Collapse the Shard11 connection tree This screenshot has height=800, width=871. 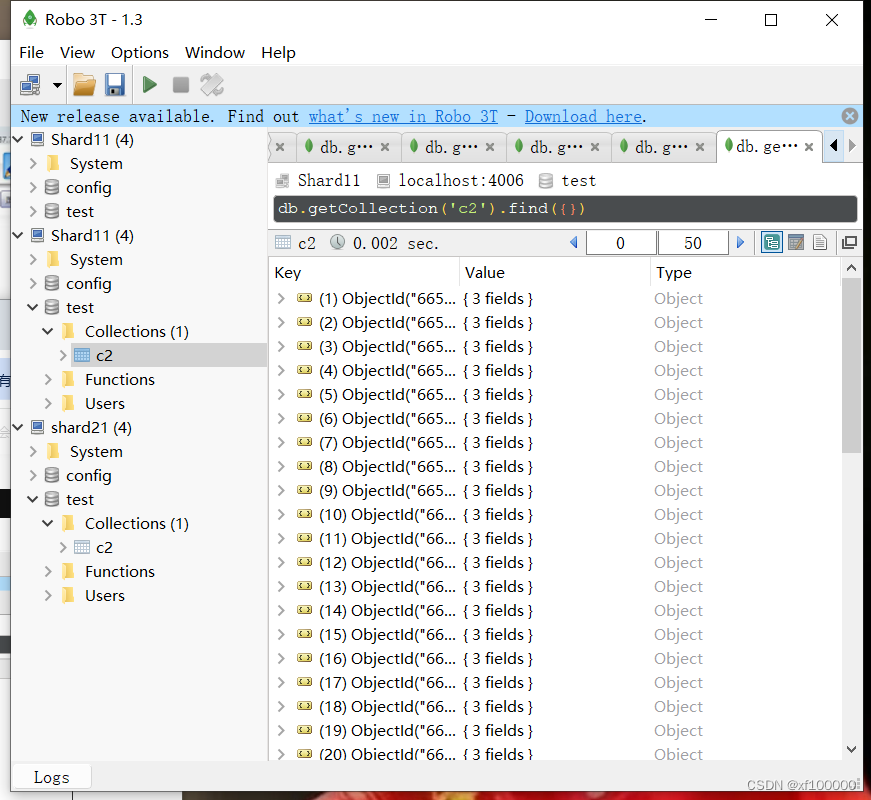point(16,139)
